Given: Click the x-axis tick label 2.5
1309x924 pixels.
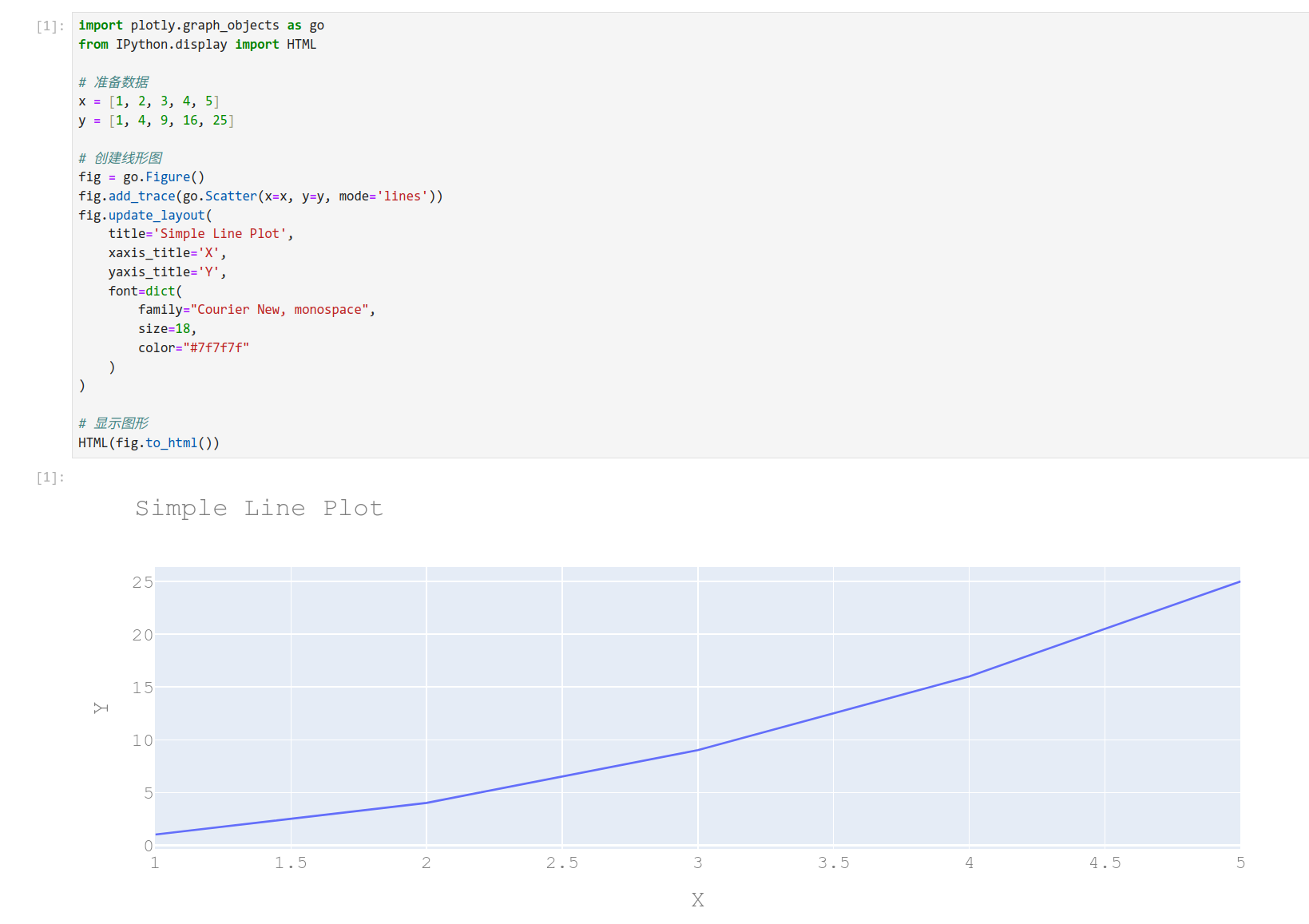Looking at the screenshot, I should [562, 863].
